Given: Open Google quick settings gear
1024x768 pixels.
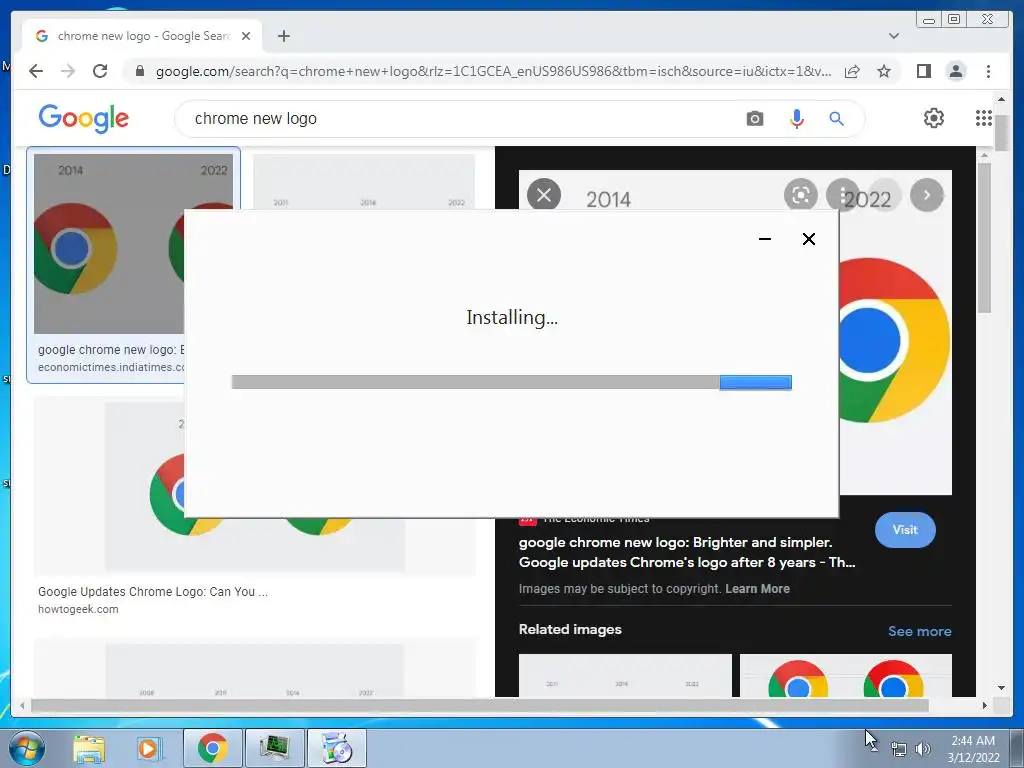Looking at the screenshot, I should pyautogui.click(x=934, y=118).
